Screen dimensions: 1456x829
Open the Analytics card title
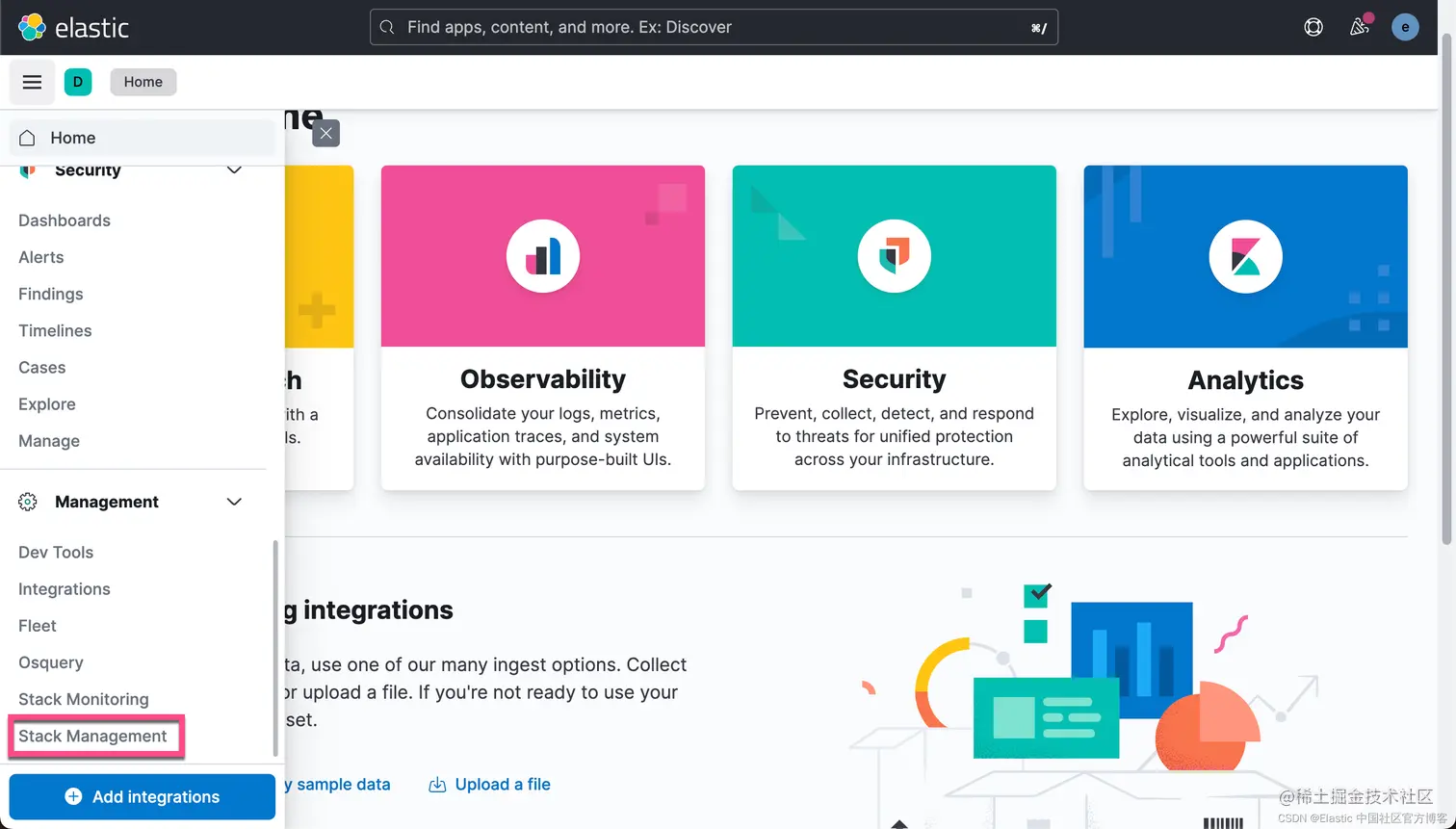1246,380
